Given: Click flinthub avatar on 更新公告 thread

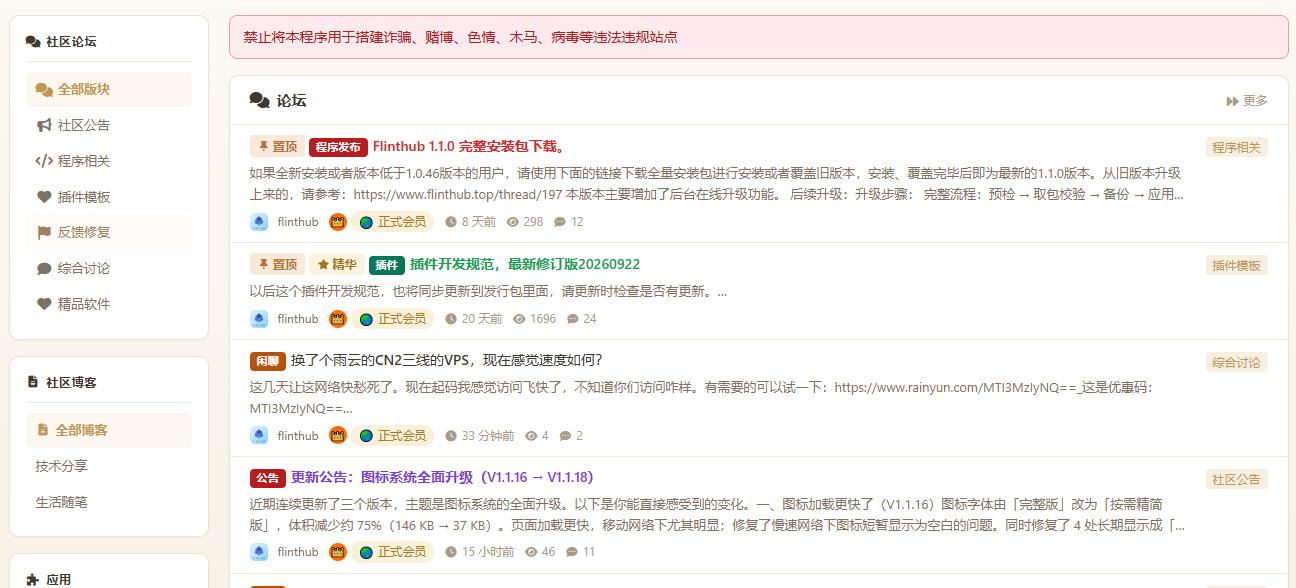Looking at the screenshot, I should 259,552.
